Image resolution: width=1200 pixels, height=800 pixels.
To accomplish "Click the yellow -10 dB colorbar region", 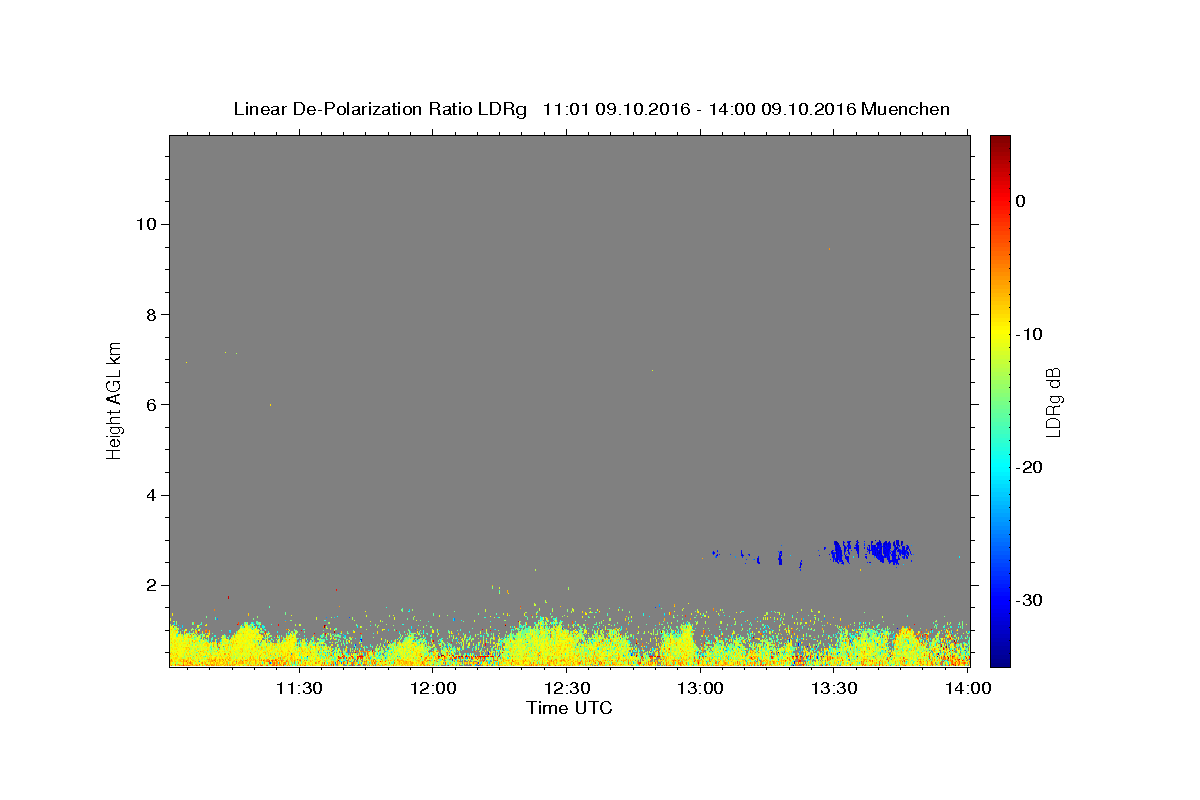I will 1000,334.
